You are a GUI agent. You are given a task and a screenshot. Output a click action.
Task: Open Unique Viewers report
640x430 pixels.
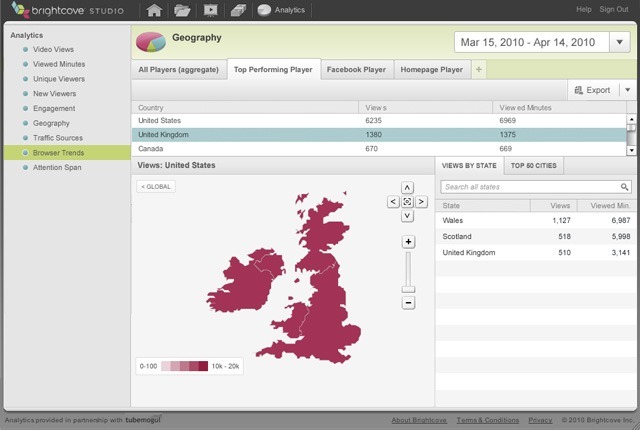(59, 79)
